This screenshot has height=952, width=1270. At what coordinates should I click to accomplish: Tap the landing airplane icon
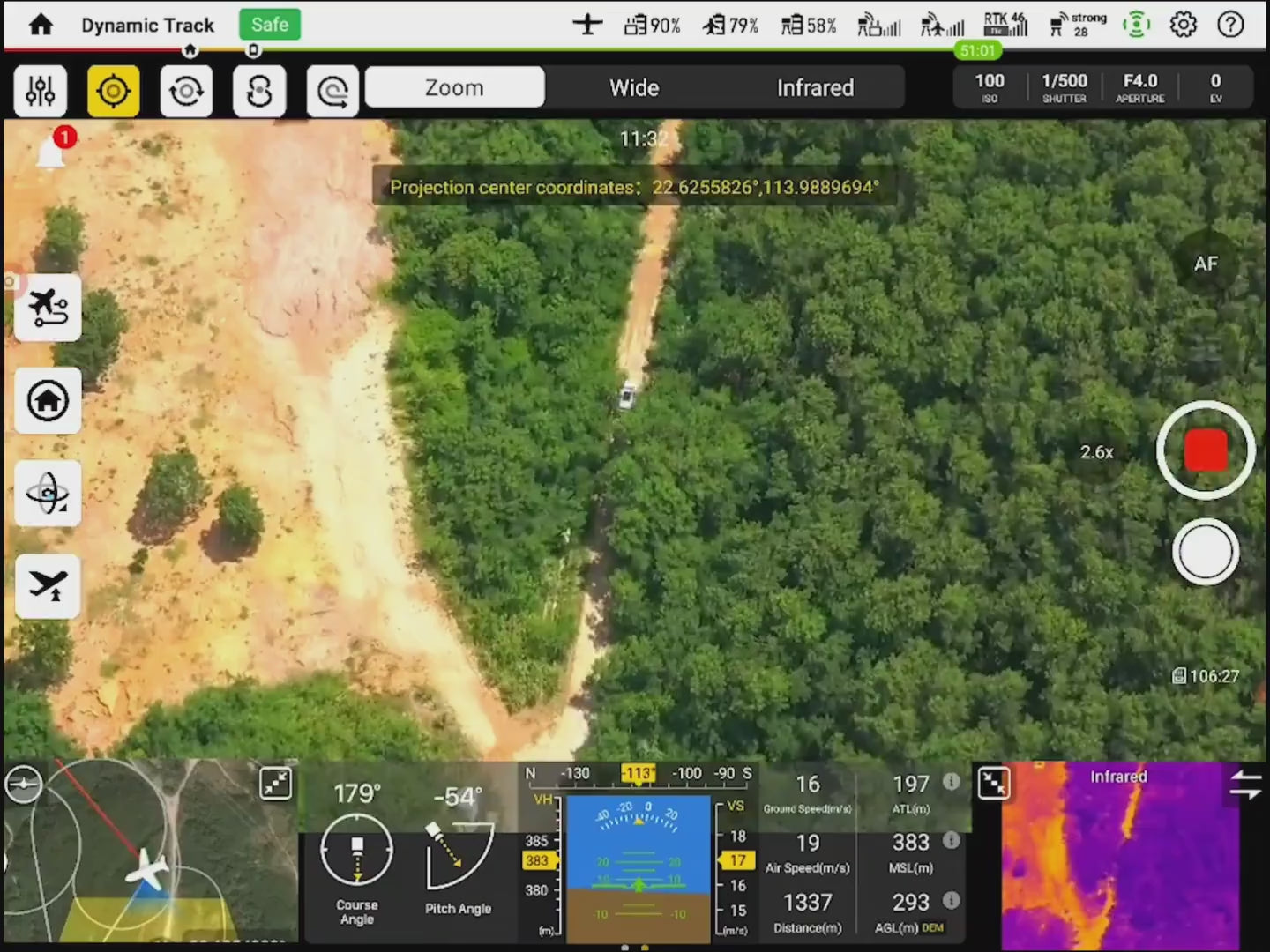[48, 585]
